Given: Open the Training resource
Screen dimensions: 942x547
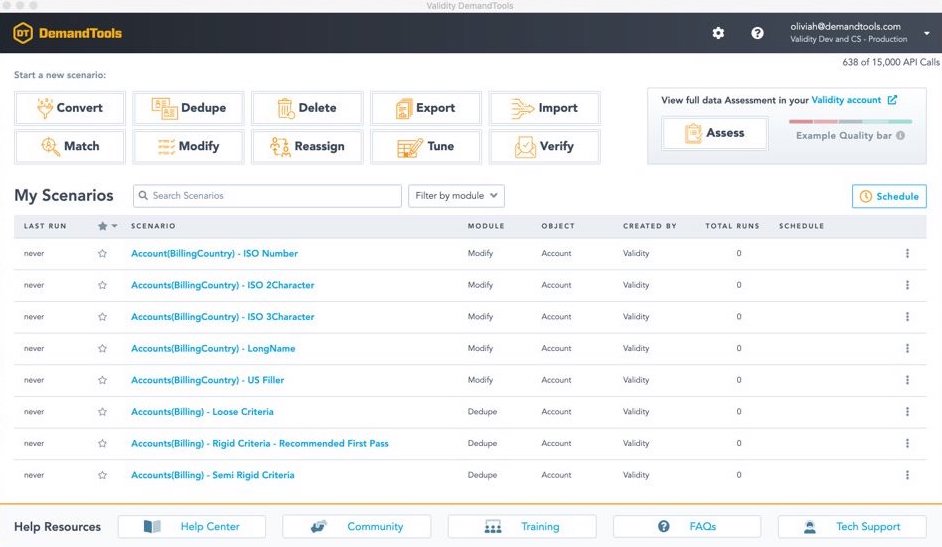Looking at the screenshot, I should click(x=522, y=527).
